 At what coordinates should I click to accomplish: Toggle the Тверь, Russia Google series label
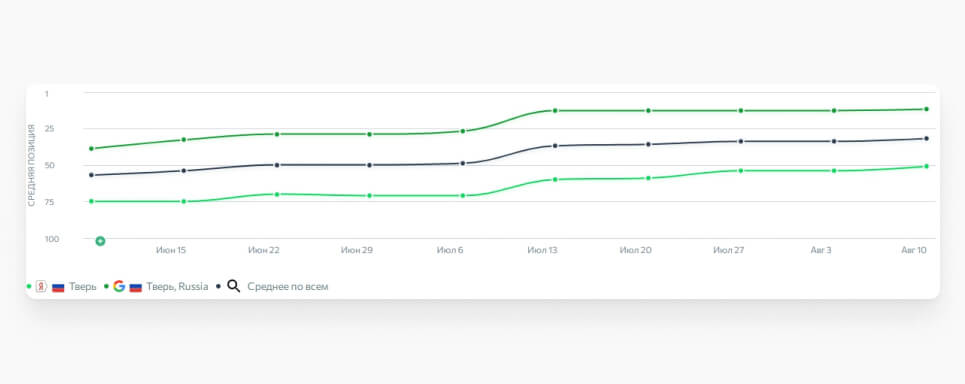point(177,287)
